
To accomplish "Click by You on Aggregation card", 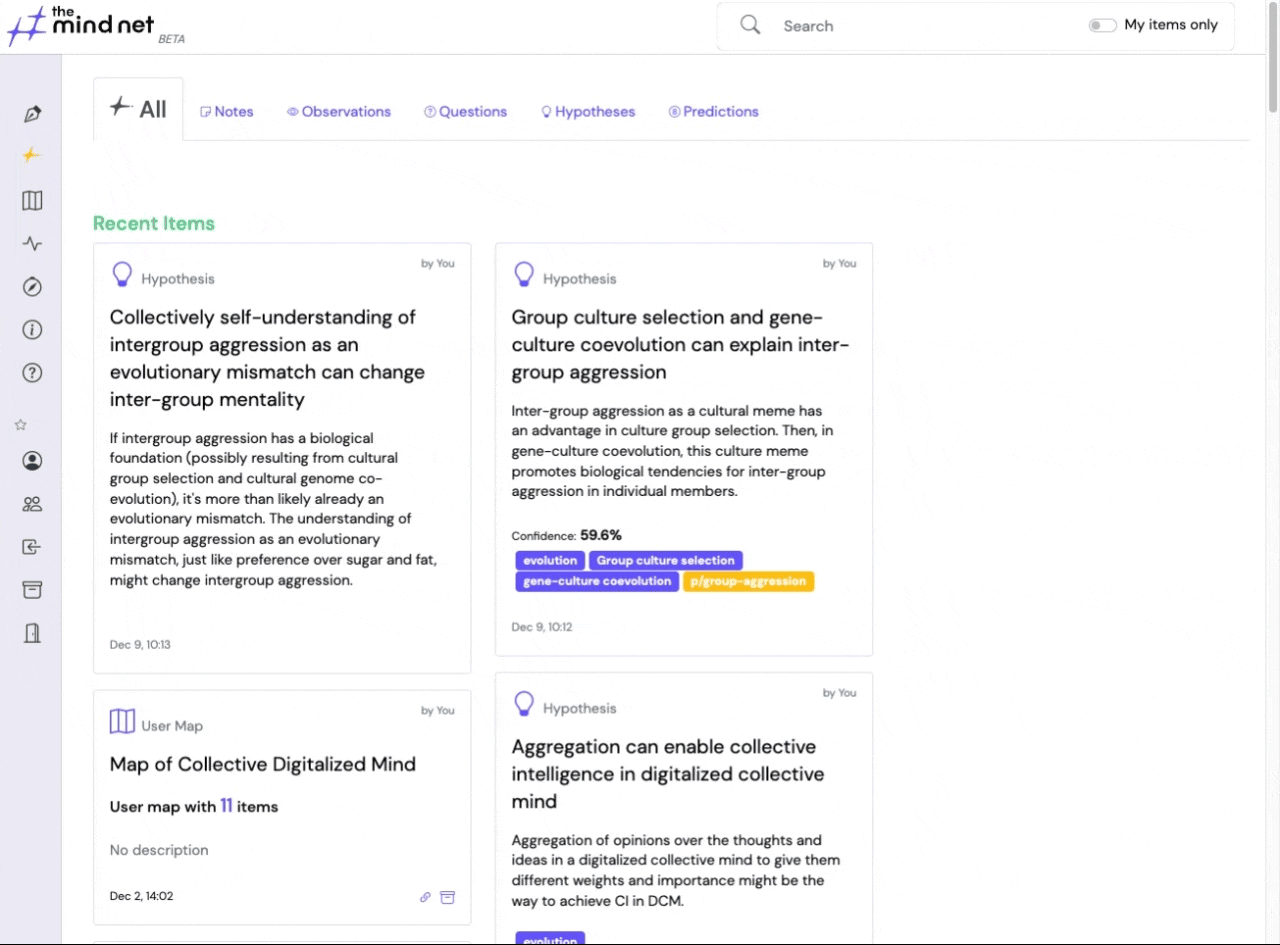I will [x=840, y=692].
